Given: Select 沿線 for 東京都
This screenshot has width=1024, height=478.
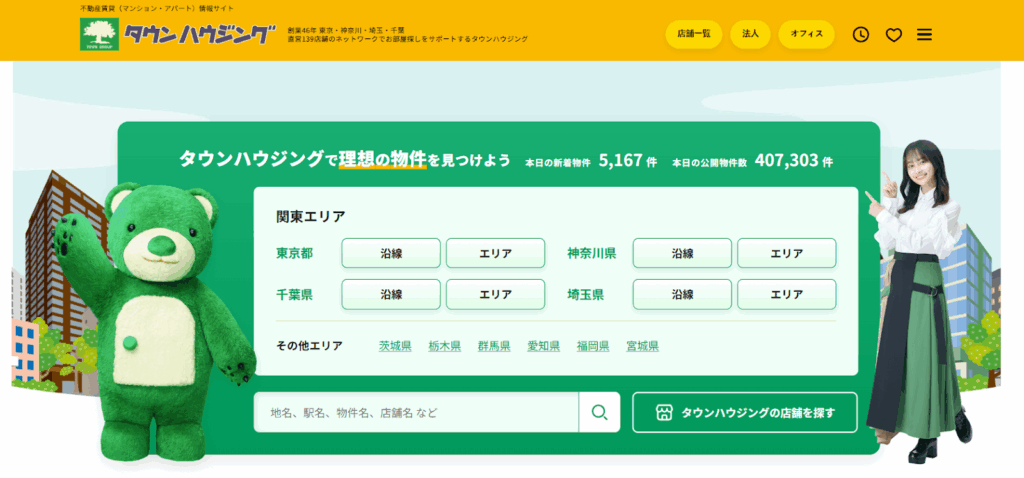Looking at the screenshot, I should point(391,253).
